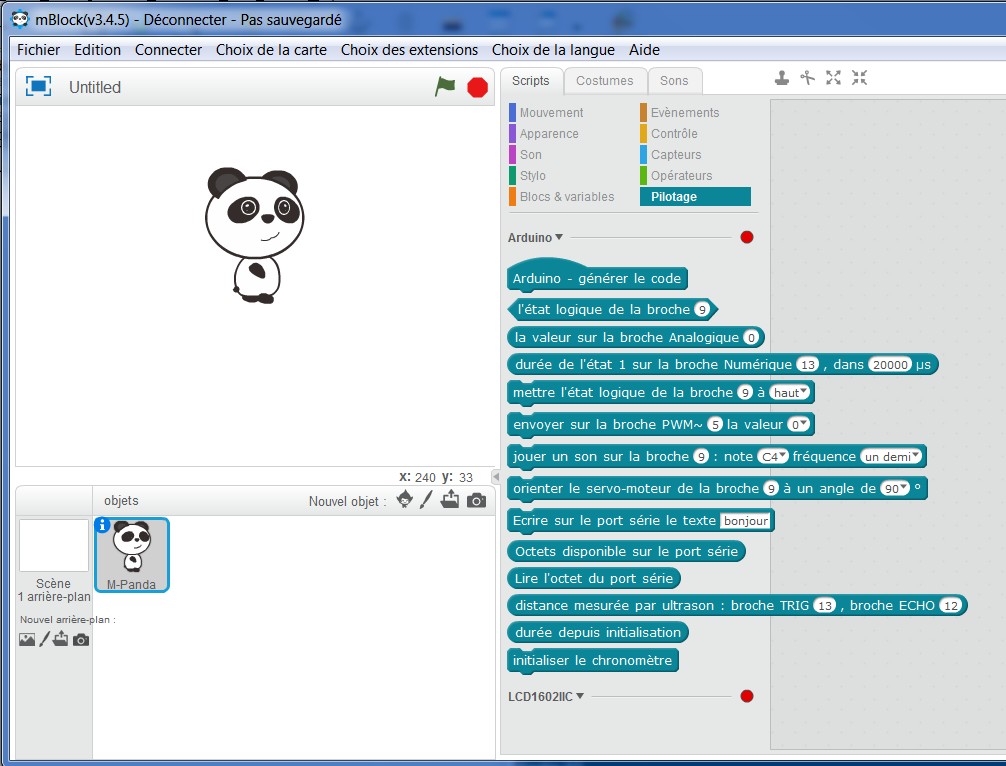The image size is (1006, 766).
Task: Open the LCD1602IIC extension dropdown
Action: (x=579, y=696)
